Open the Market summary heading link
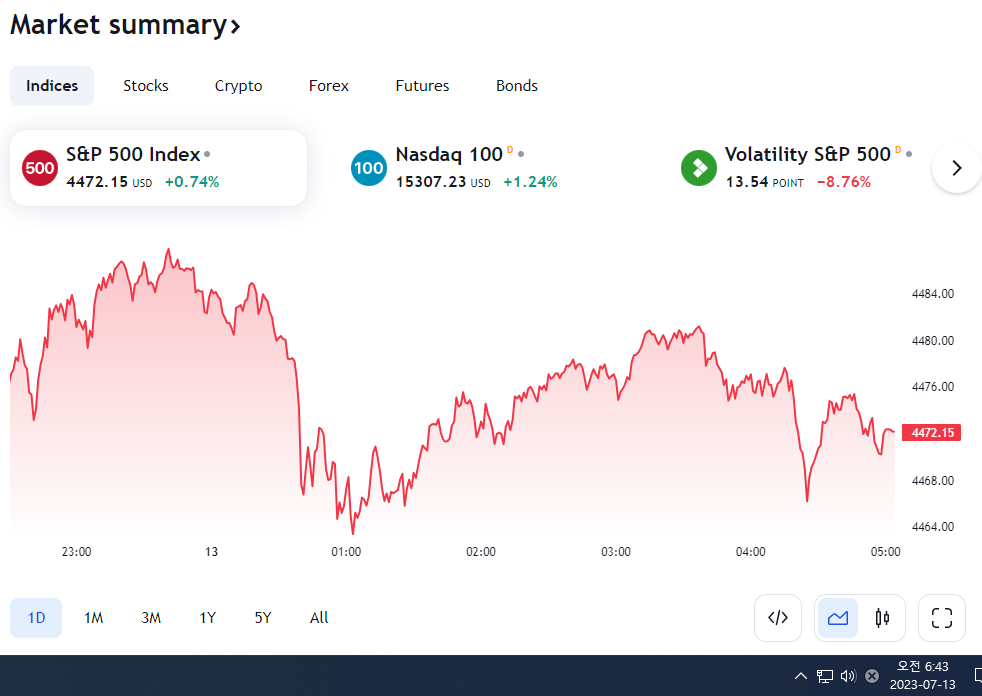Viewport: 982px width, 696px height. [125, 25]
